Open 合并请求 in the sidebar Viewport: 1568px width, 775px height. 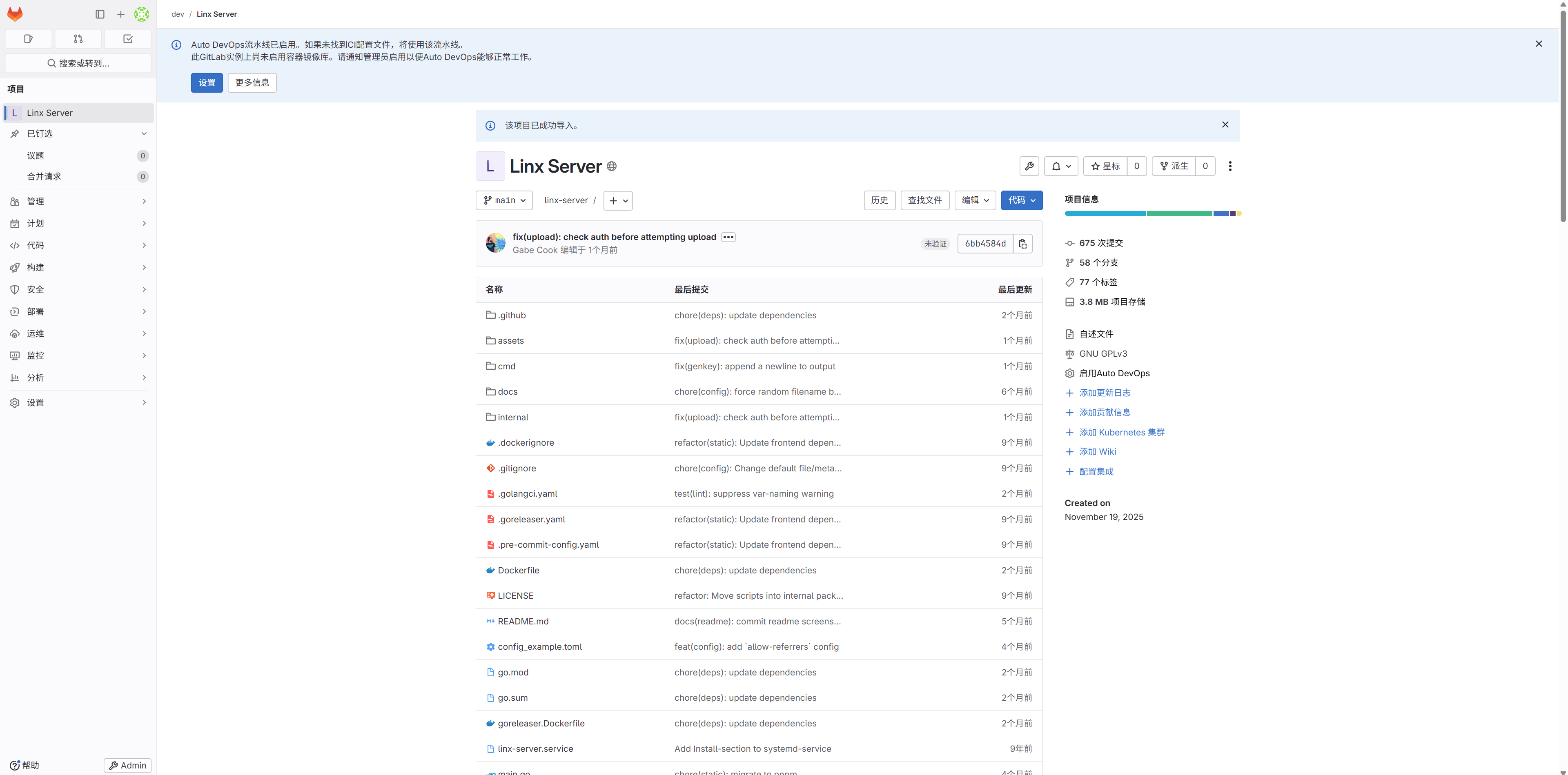click(78, 176)
